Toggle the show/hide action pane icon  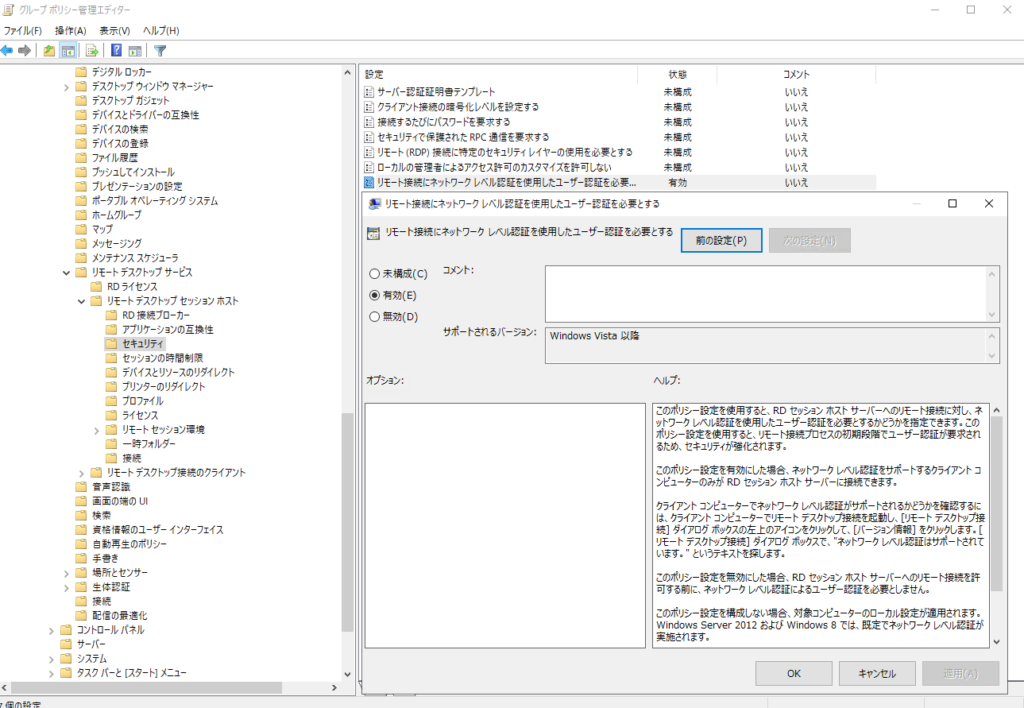[x=135, y=50]
